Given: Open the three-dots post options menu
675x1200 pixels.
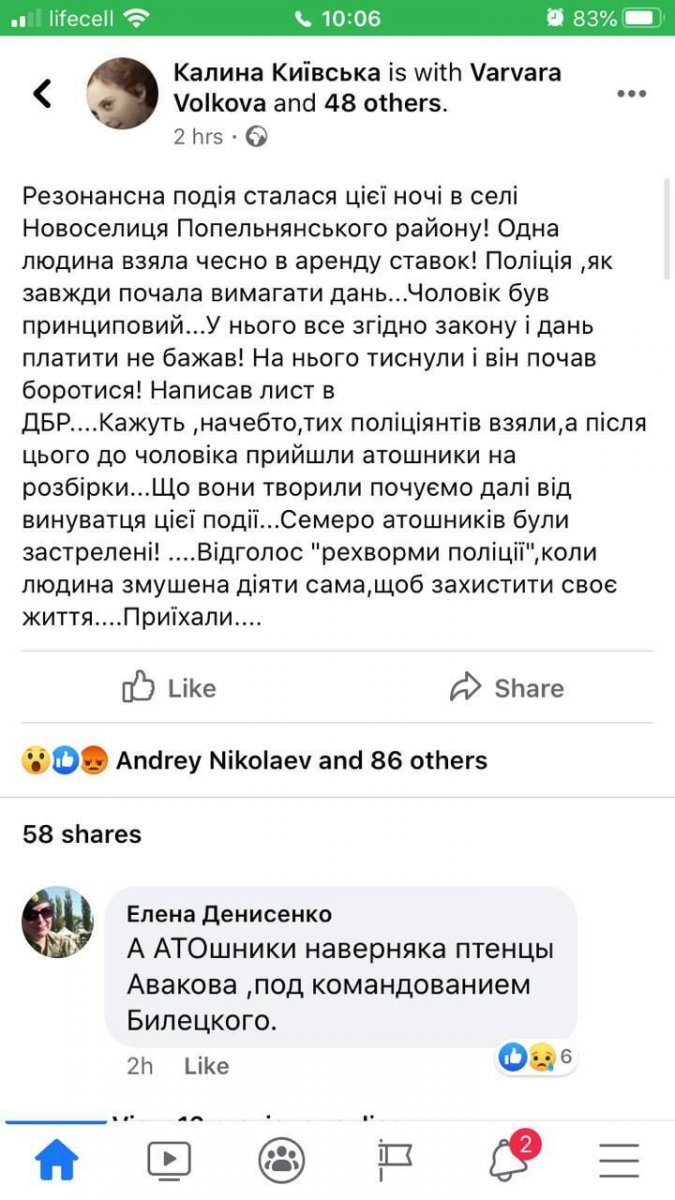Looking at the screenshot, I should point(631,94).
